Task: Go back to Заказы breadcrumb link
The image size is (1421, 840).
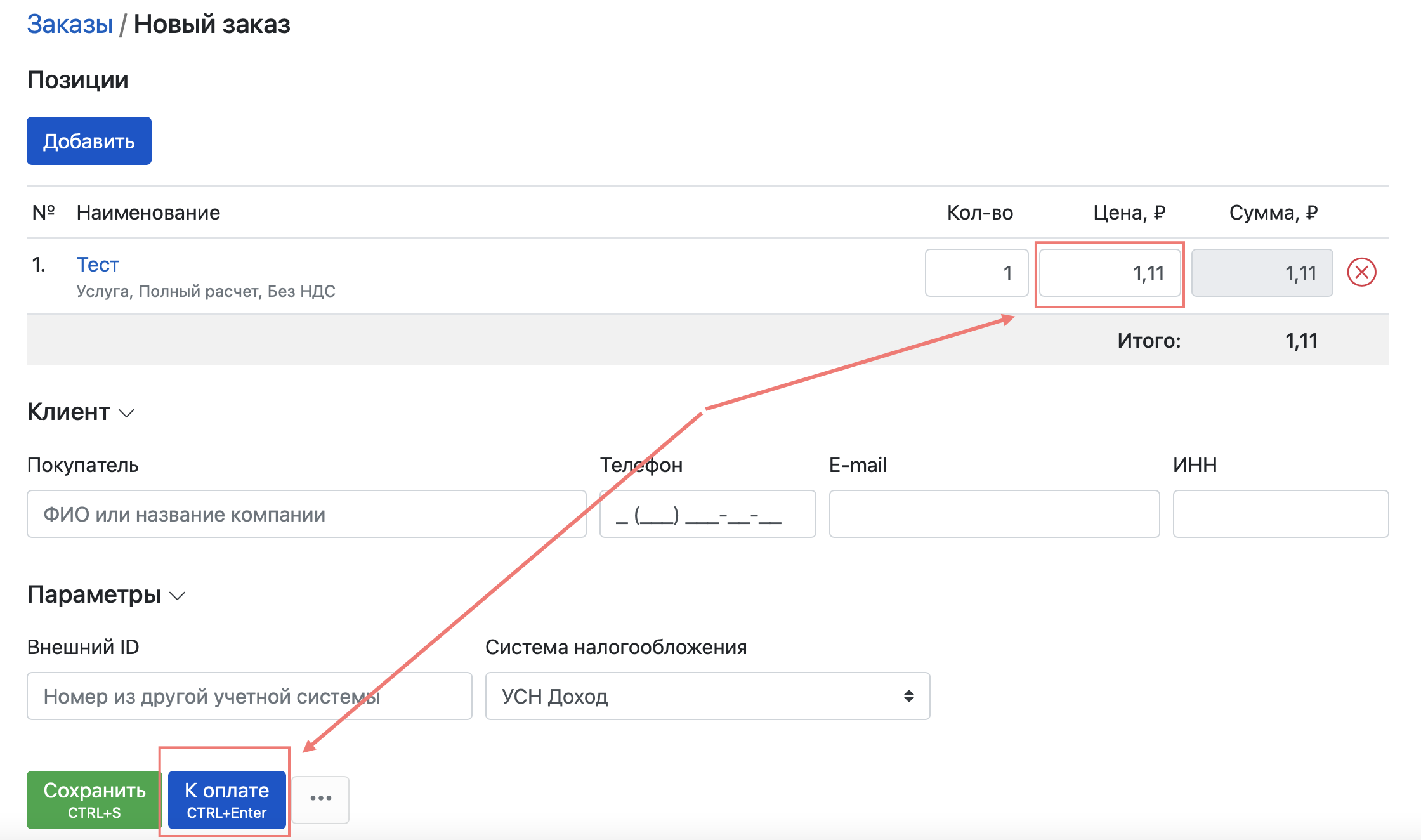Action: [x=70, y=24]
